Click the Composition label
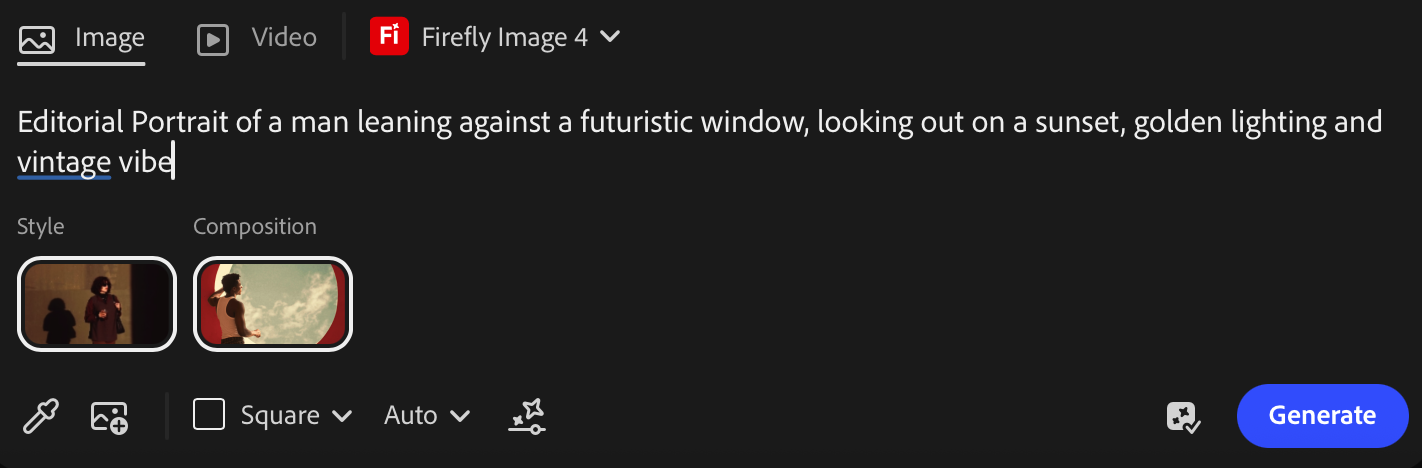 (x=255, y=227)
